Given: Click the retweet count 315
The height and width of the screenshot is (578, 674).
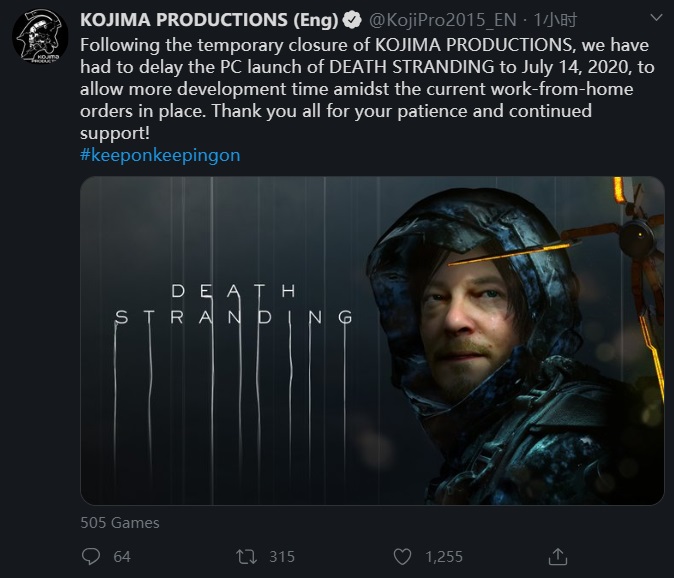Looking at the screenshot, I should click(x=282, y=556).
